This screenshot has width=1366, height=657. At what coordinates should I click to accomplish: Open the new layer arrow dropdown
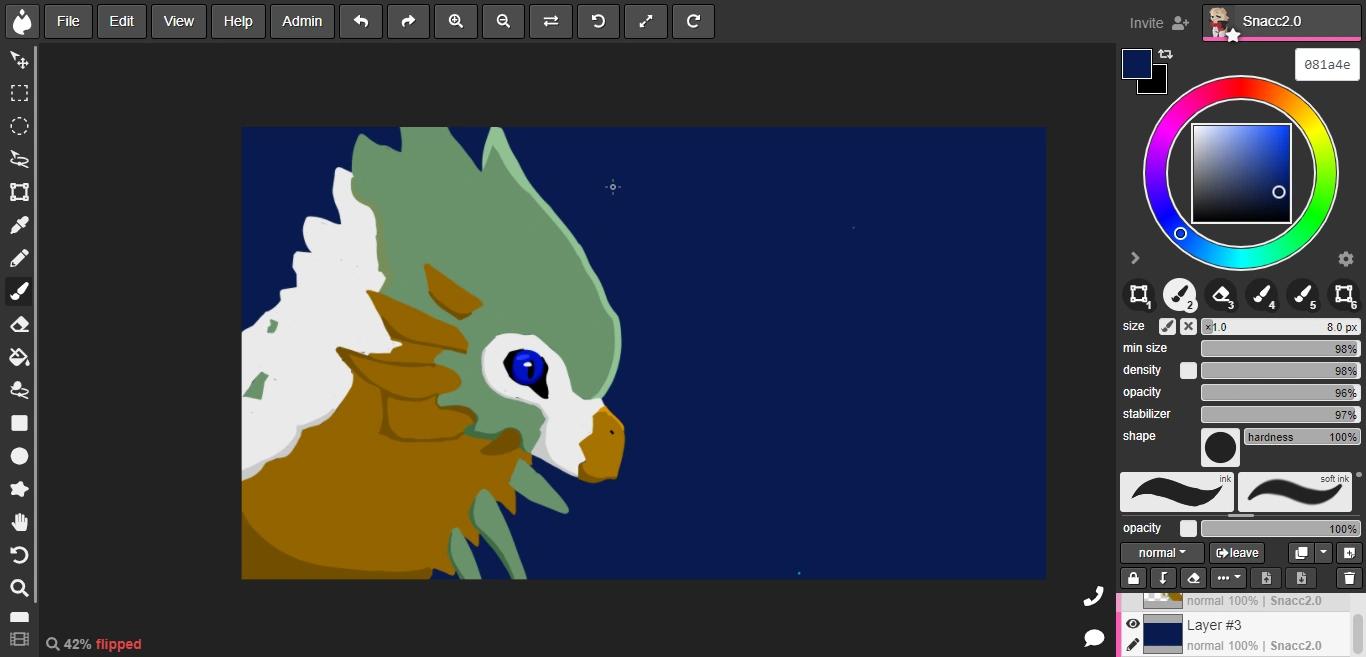click(x=1323, y=553)
